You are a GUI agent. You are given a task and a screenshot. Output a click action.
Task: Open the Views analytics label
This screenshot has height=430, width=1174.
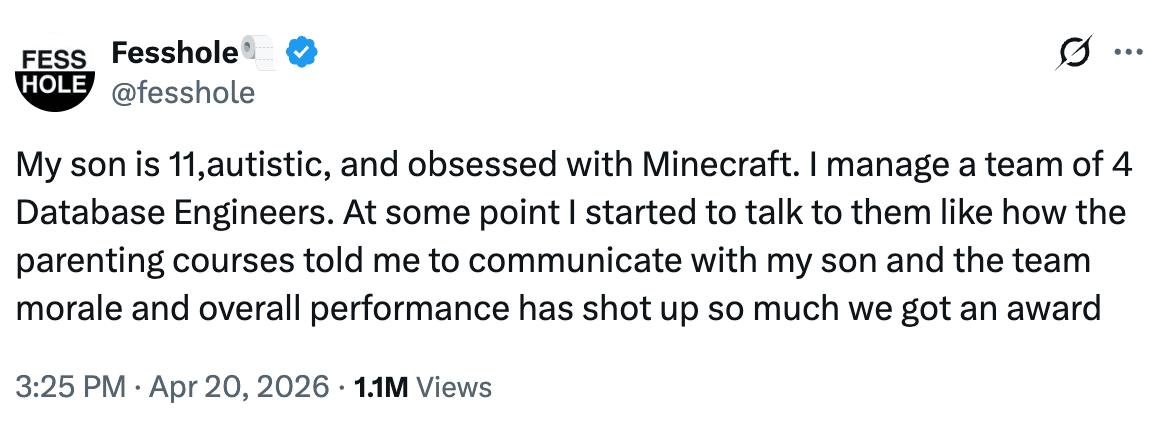452,387
